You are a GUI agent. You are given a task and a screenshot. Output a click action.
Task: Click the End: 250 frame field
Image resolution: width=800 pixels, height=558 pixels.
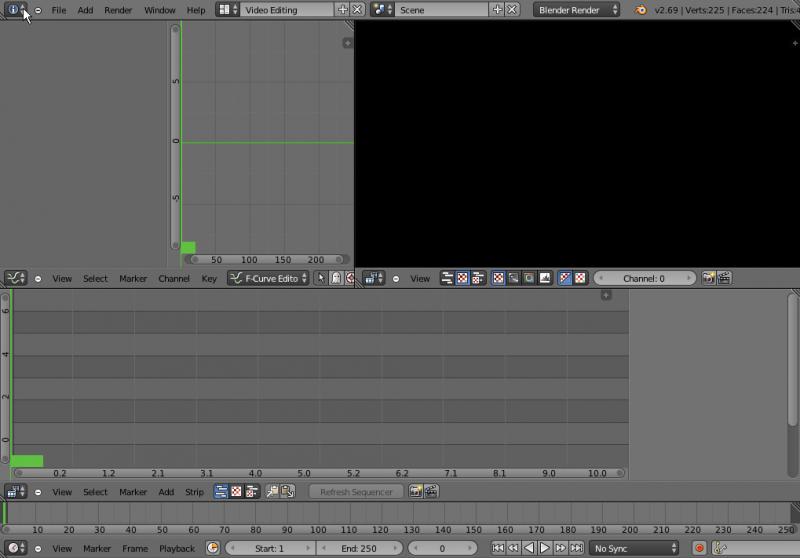tap(359, 548)
